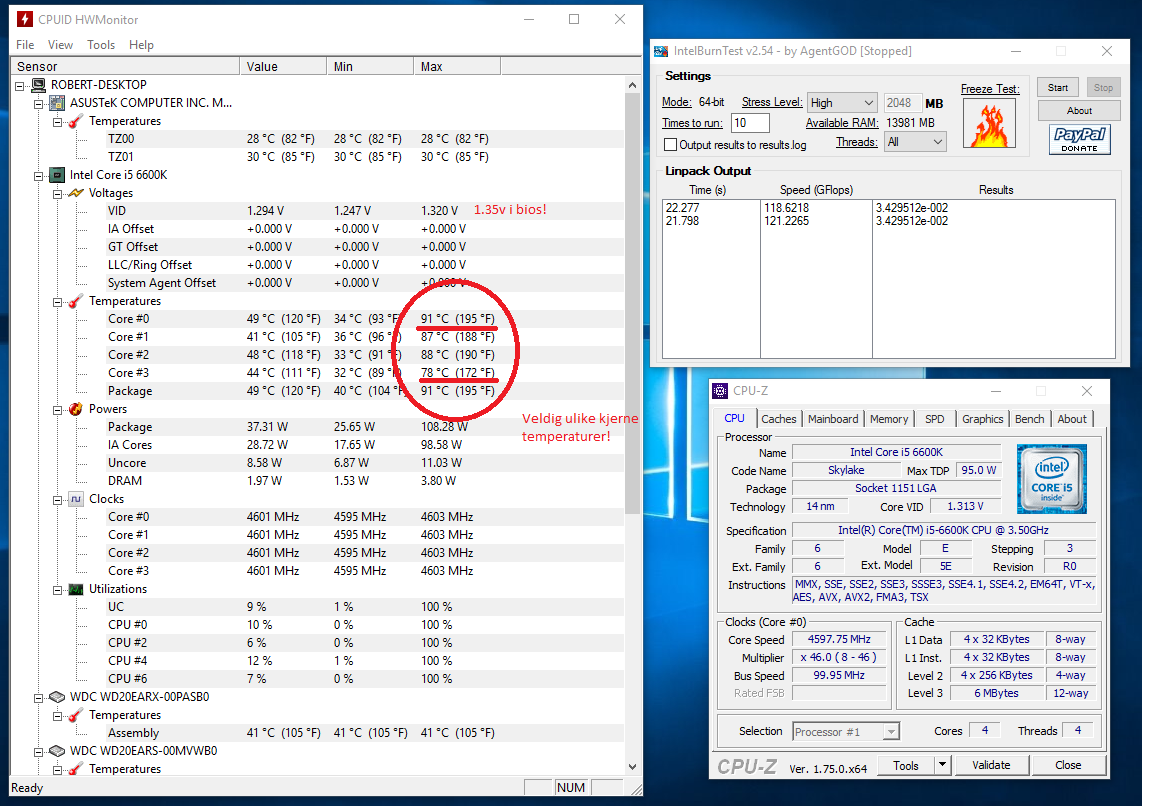Click the ROBERT-DESKTOP computer icon in HWMonitor
The image size is (1152, 806).
(38, 85)
